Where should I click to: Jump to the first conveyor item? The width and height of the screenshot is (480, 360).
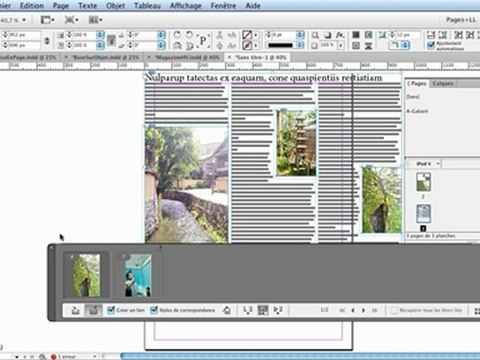pos(342,310)
